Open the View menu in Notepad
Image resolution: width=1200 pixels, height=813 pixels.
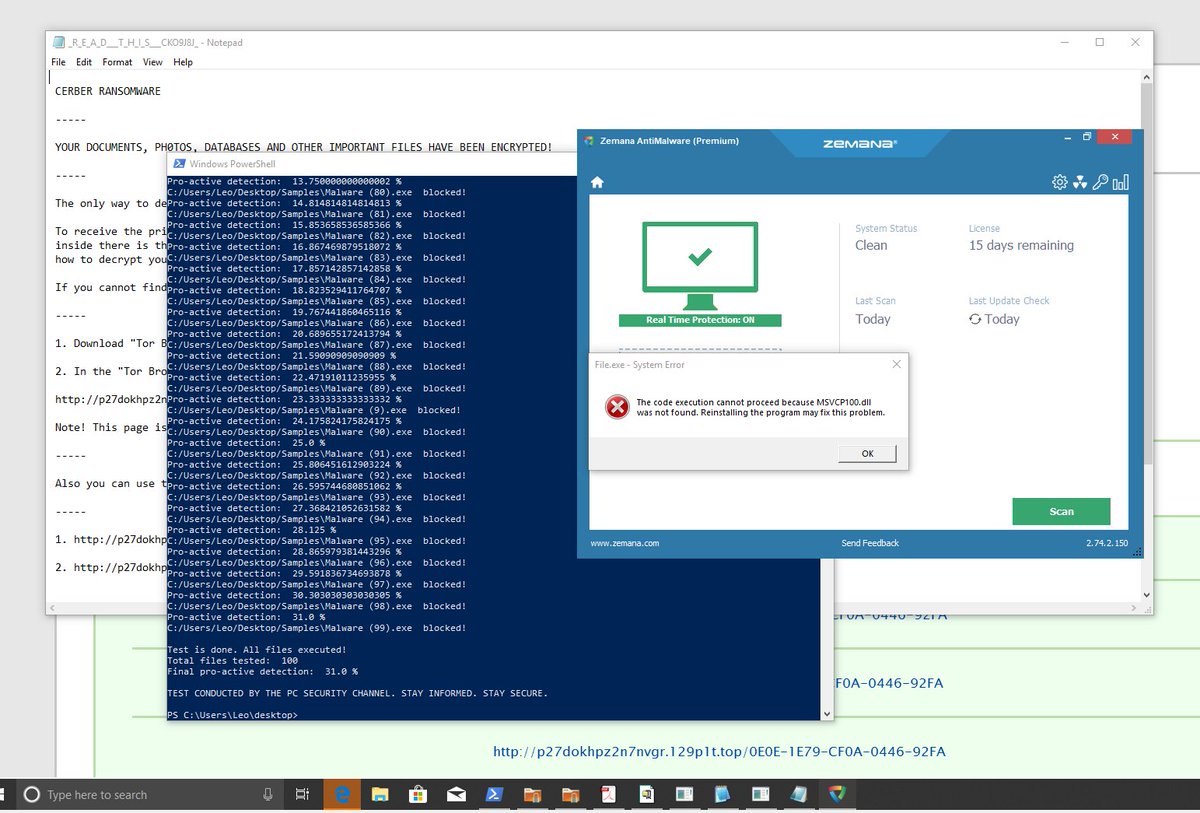pyautogui.click(x=152, y=62)
